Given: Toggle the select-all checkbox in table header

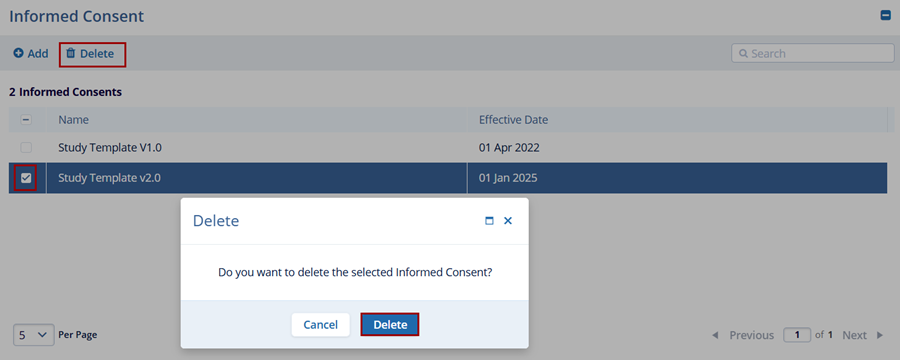Looking at the screenshot, I should pos(26,120).
